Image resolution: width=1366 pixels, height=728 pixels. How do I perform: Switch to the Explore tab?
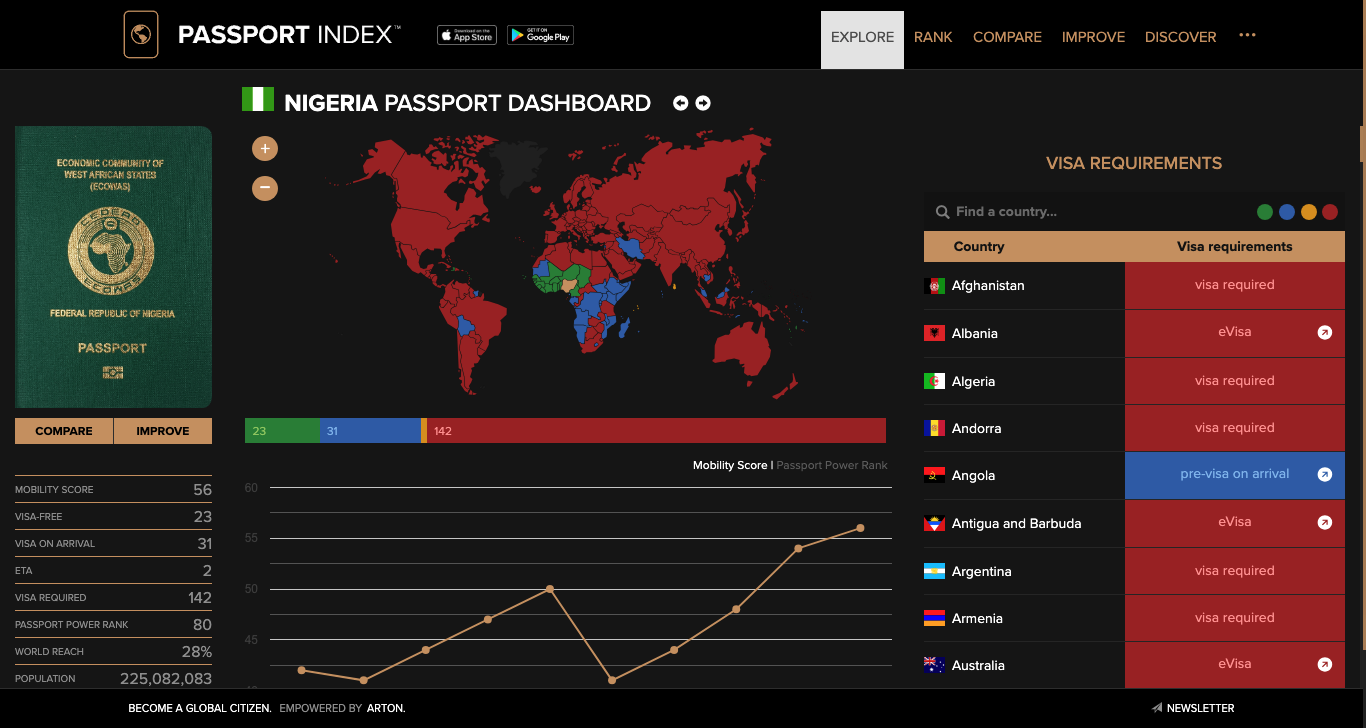[x=862, y=39]
